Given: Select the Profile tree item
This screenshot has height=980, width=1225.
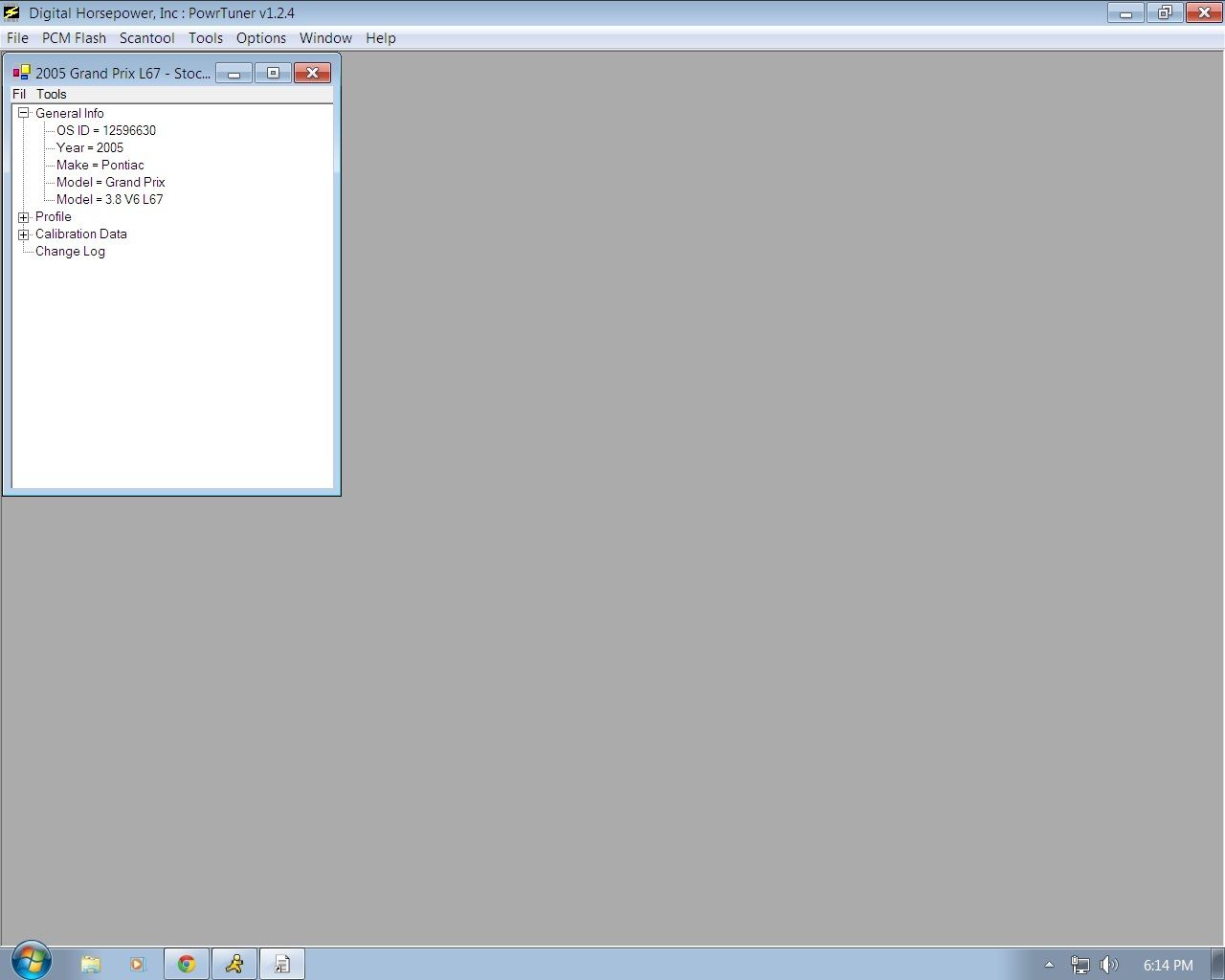Looking at the screenshot, I should [54, 216].
